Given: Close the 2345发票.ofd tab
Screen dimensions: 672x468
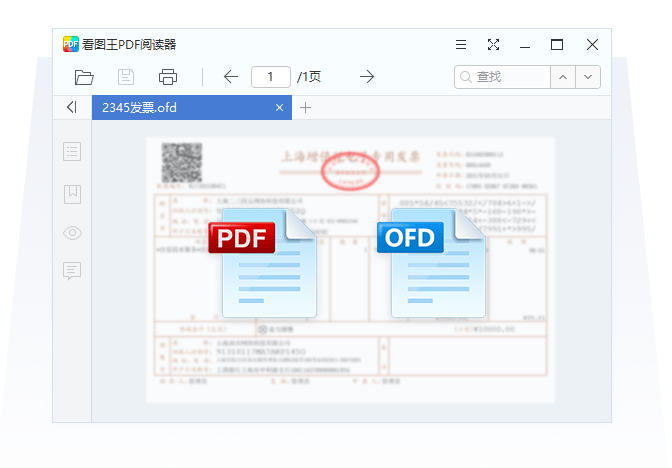Looking at the screenshot, I should pyautogui.click(x=279, y=107).
